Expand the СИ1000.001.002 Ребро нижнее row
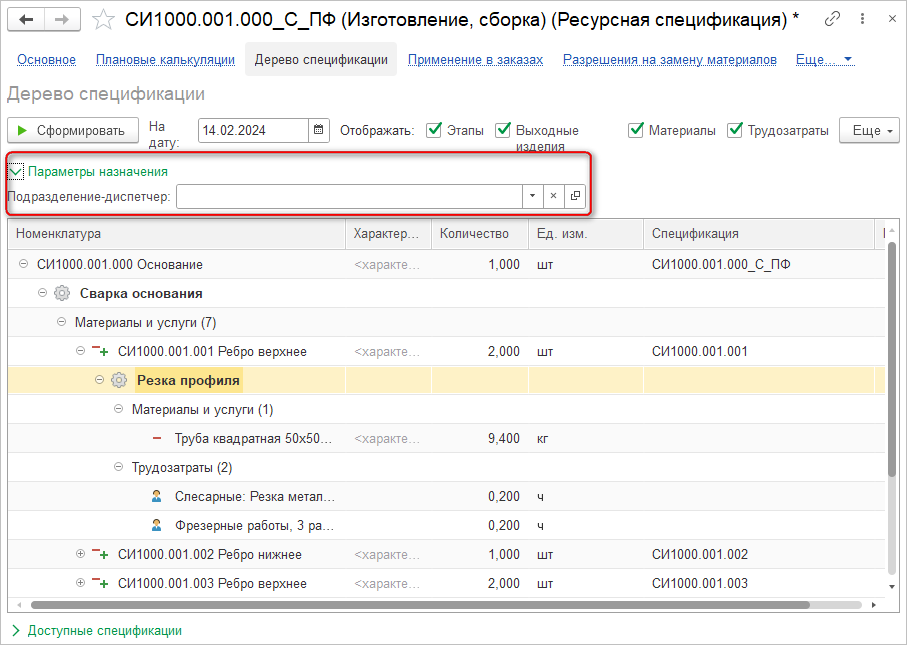 pos(81,554)
